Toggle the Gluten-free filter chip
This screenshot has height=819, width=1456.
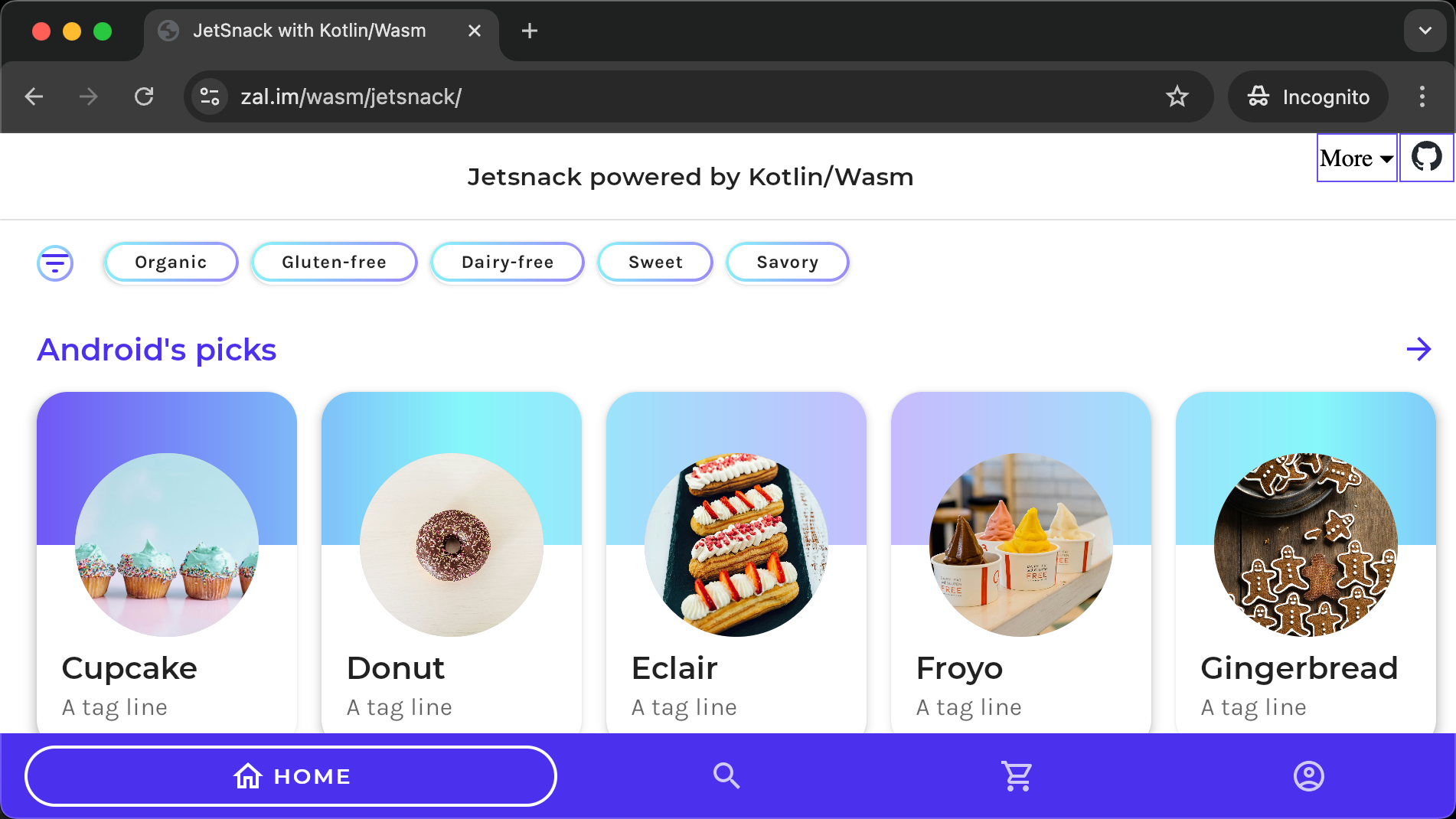click(x=334, y=263)
